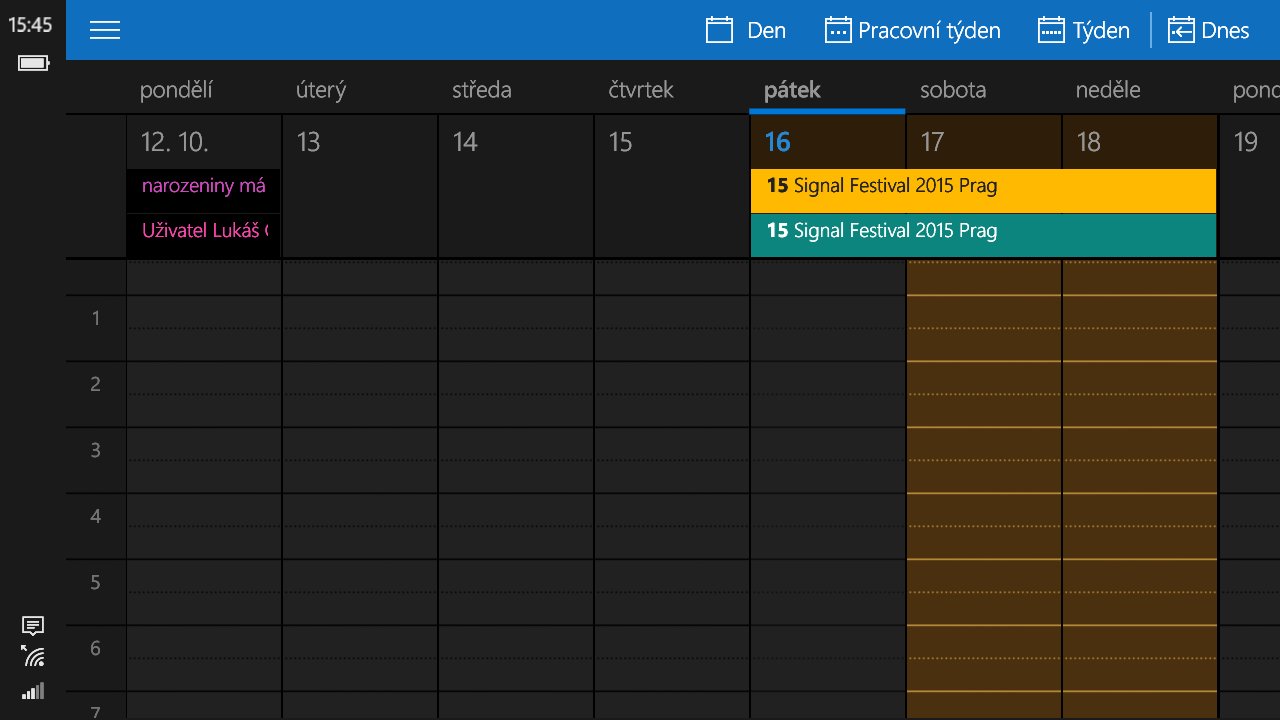The image size is (1280, 720).
Task: Select the neděle day header
Action: click(1108, 90)
